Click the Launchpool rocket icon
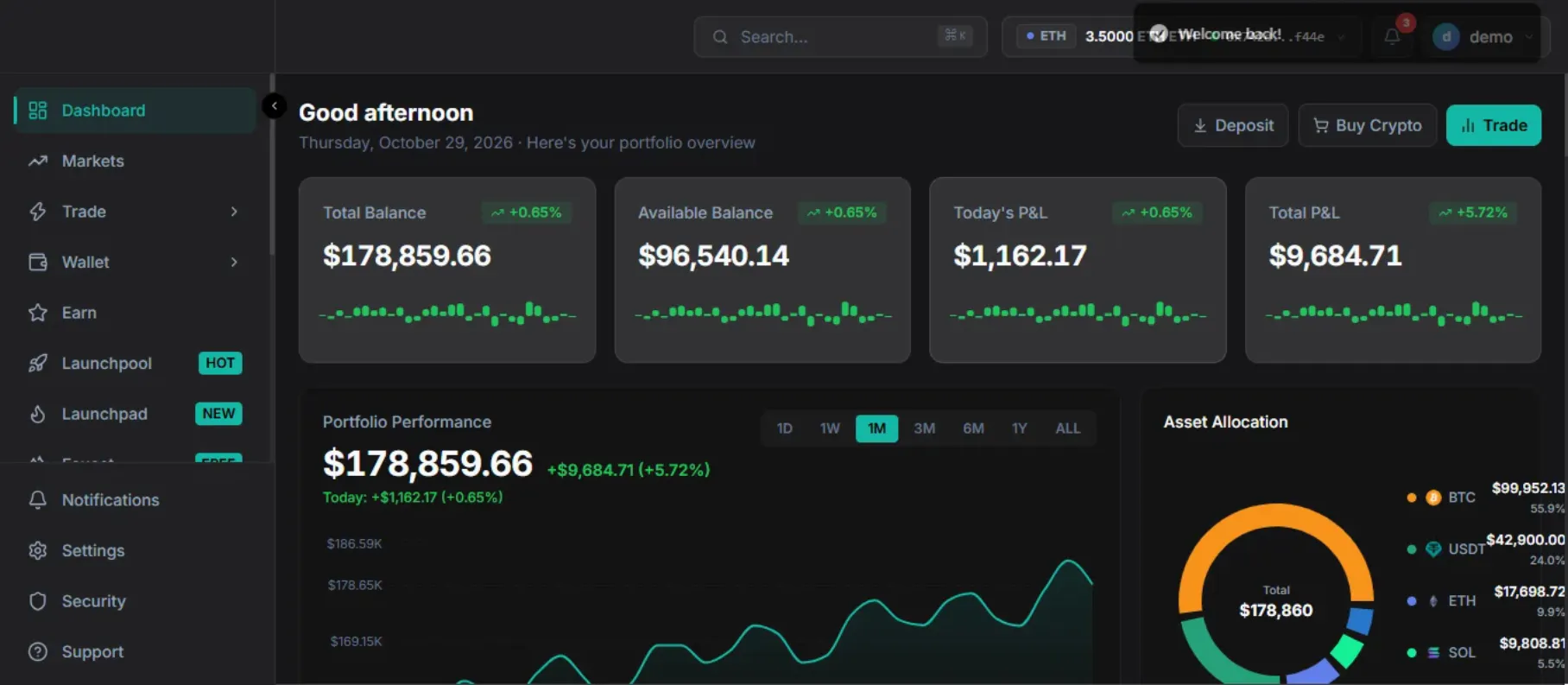 tap(37, 363)
